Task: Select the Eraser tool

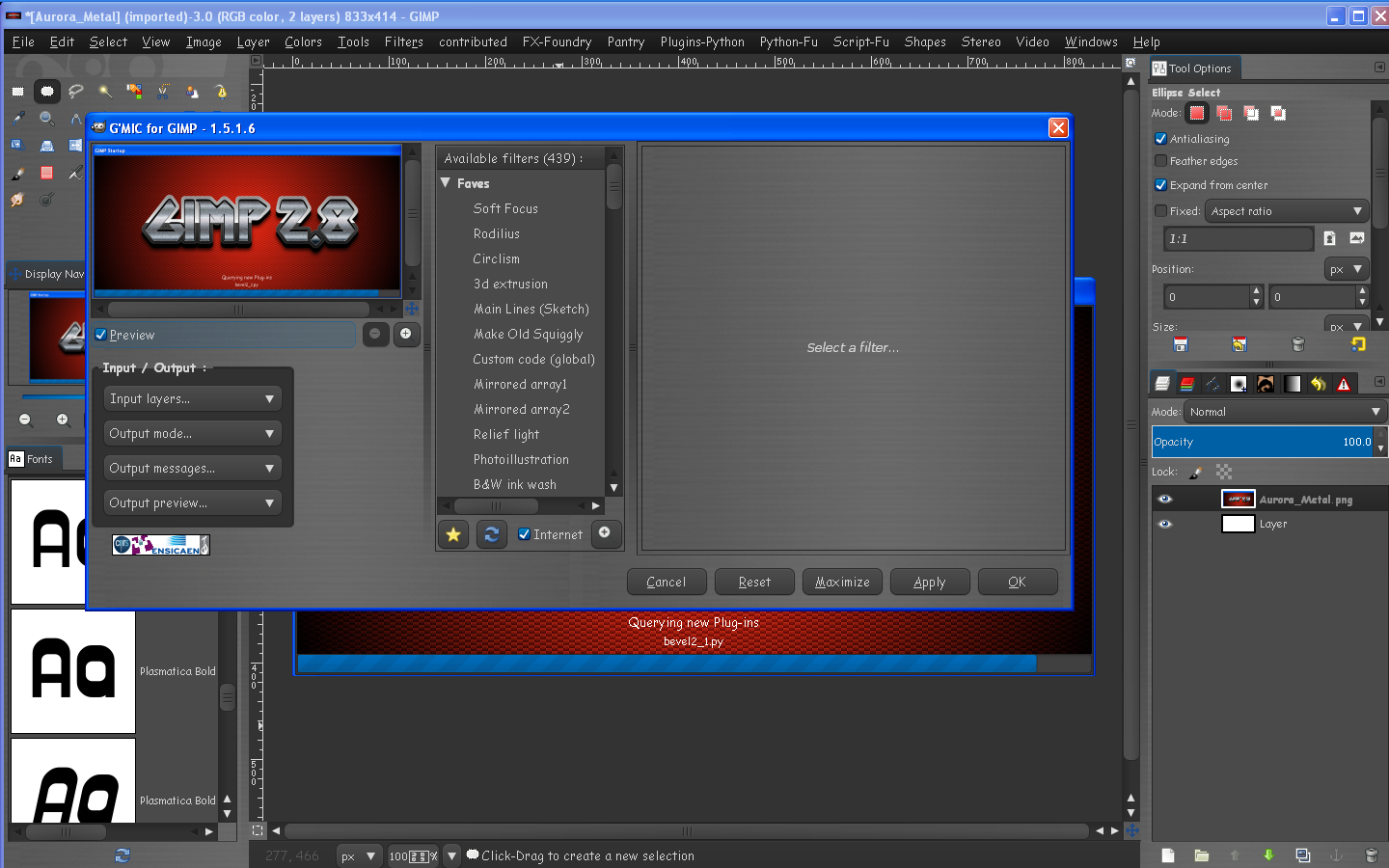Action: point(46,173)
